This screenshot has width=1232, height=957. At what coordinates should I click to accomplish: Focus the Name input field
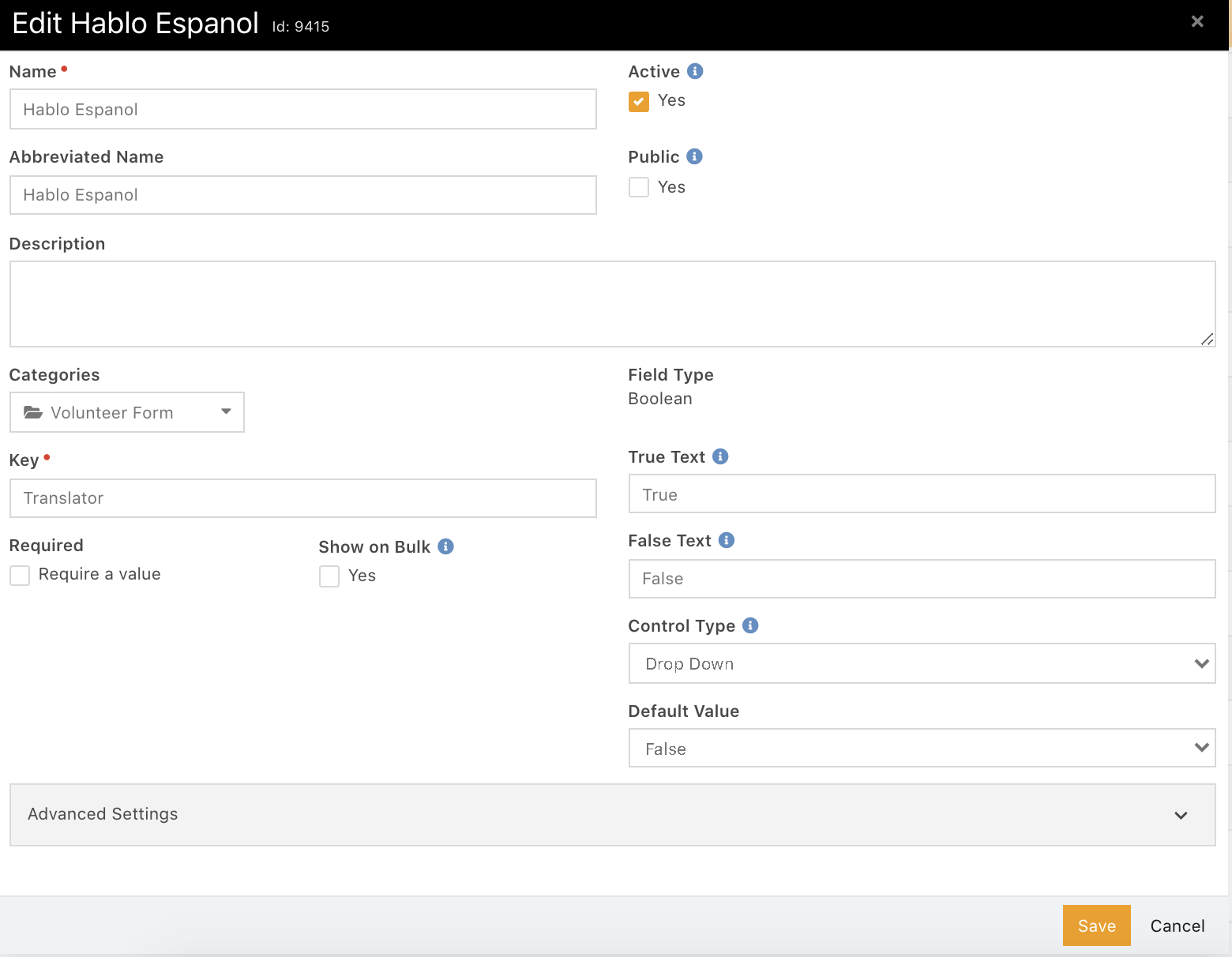point(303,109)
